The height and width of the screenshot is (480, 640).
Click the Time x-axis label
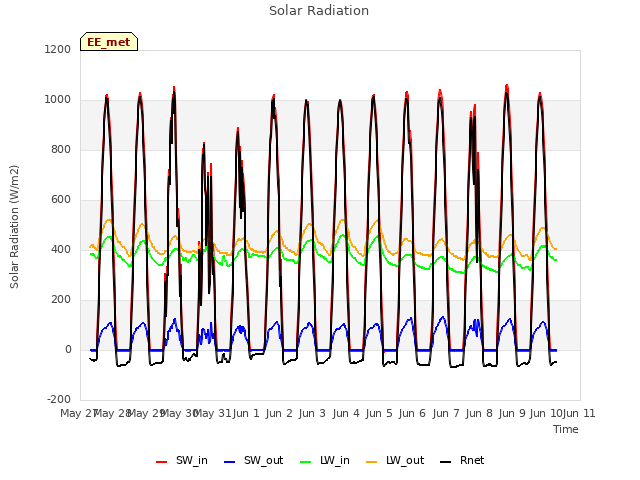coord(566,429)
